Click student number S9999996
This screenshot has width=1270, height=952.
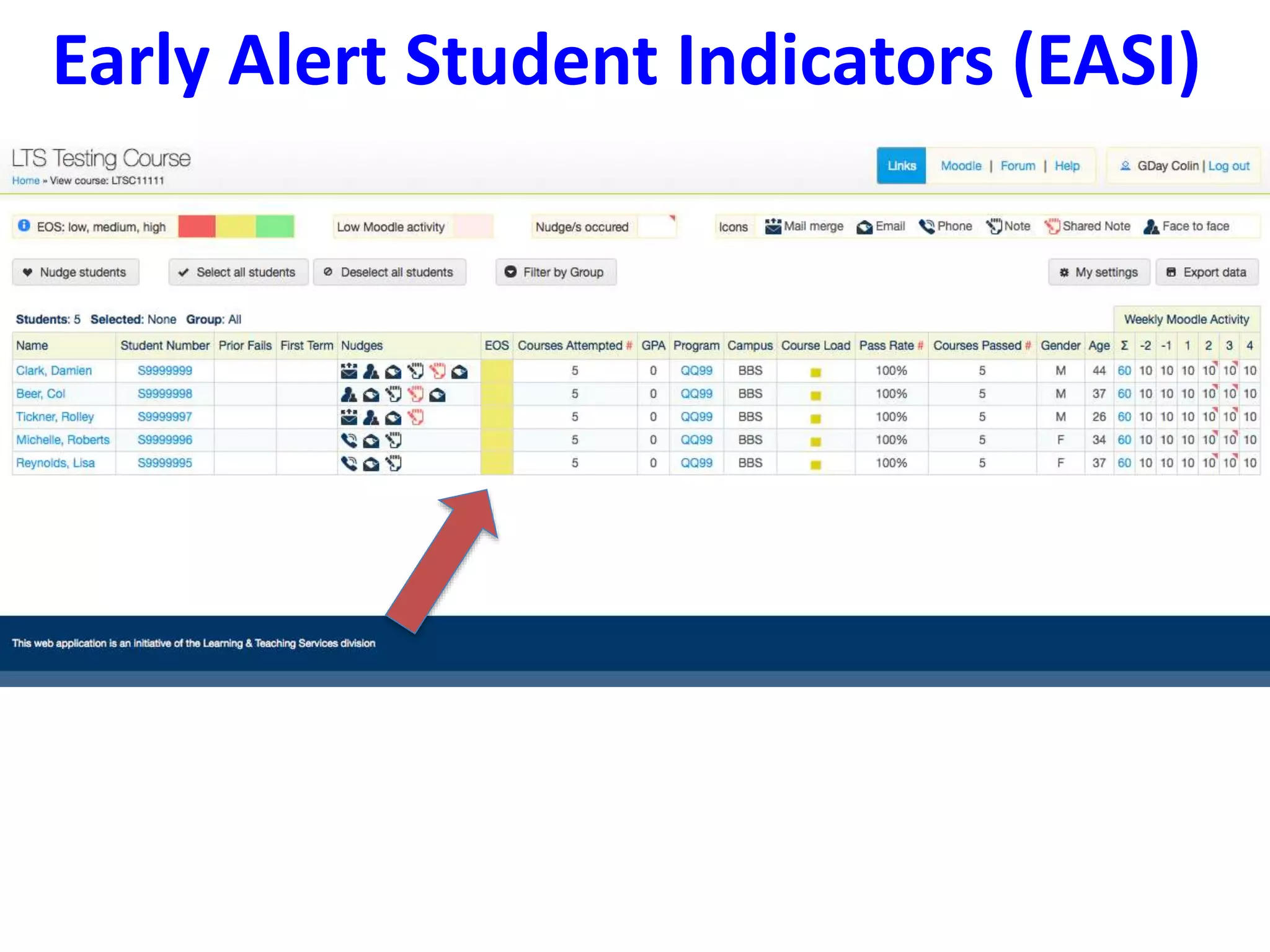tap(165, 440)
